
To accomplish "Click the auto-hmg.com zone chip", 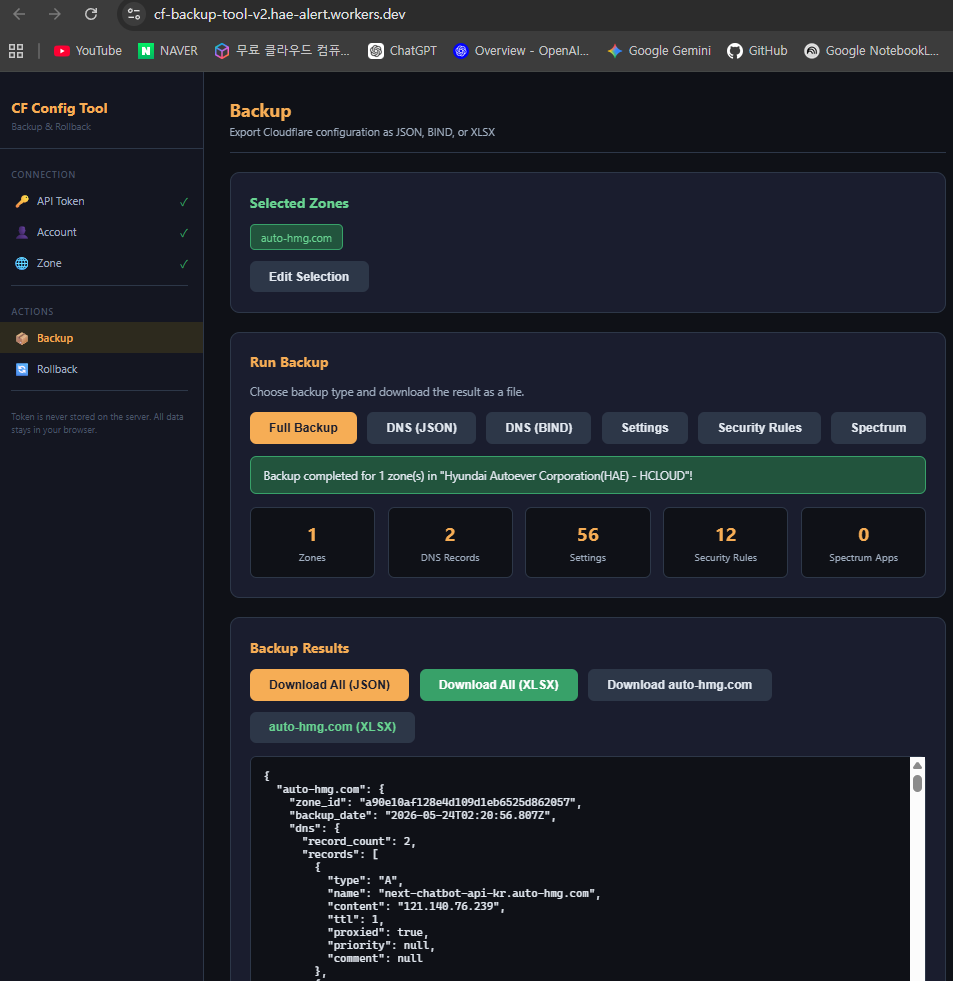I will 296,237.
